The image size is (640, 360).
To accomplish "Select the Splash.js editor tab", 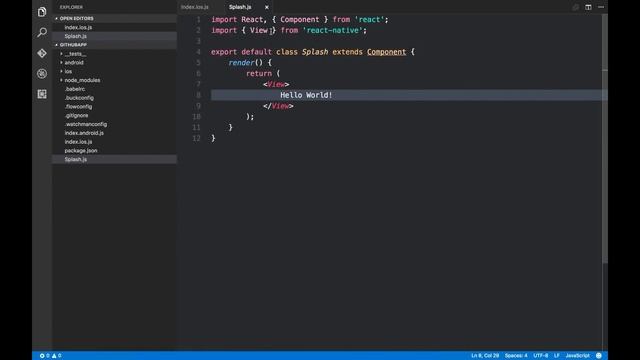I will click(240, 7).
